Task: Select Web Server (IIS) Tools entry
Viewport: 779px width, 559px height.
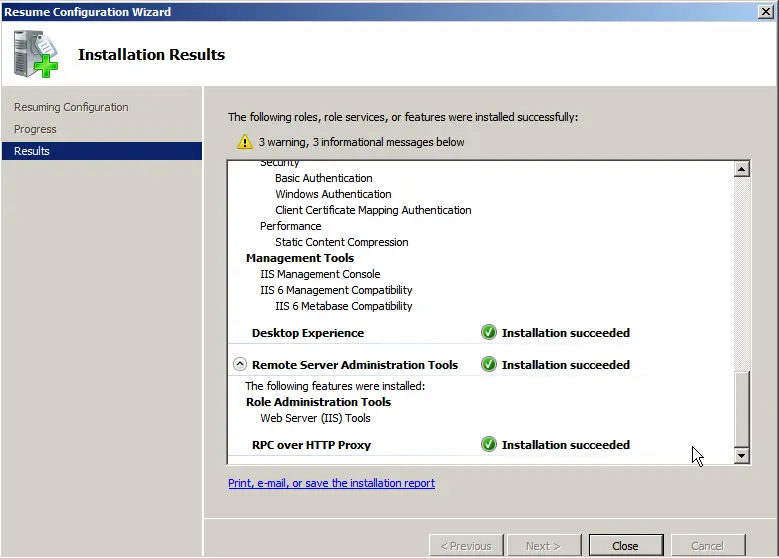Action: point(315,418)
